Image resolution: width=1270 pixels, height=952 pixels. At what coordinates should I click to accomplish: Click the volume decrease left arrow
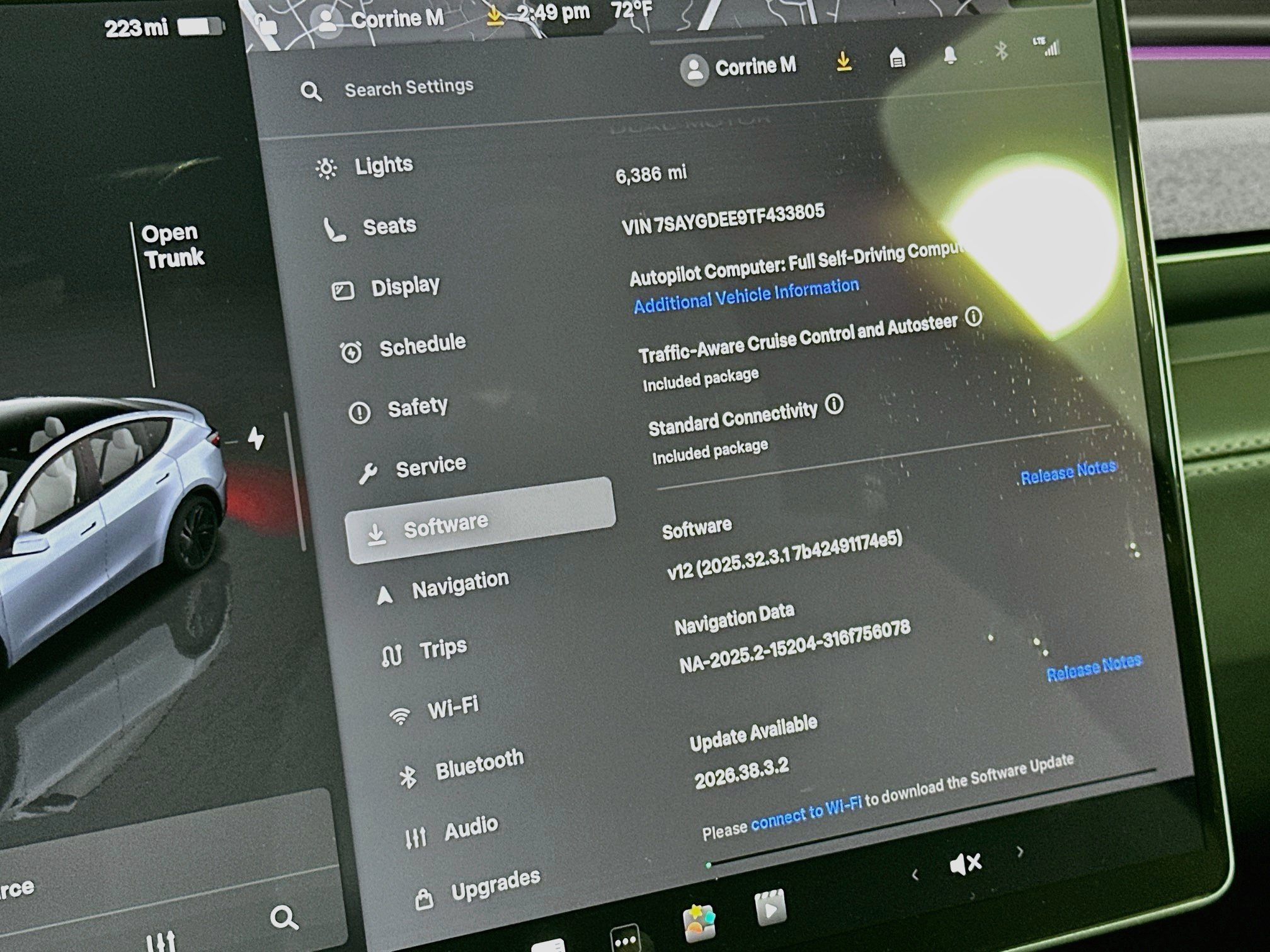pyautogui.click(x=915, y=874)
